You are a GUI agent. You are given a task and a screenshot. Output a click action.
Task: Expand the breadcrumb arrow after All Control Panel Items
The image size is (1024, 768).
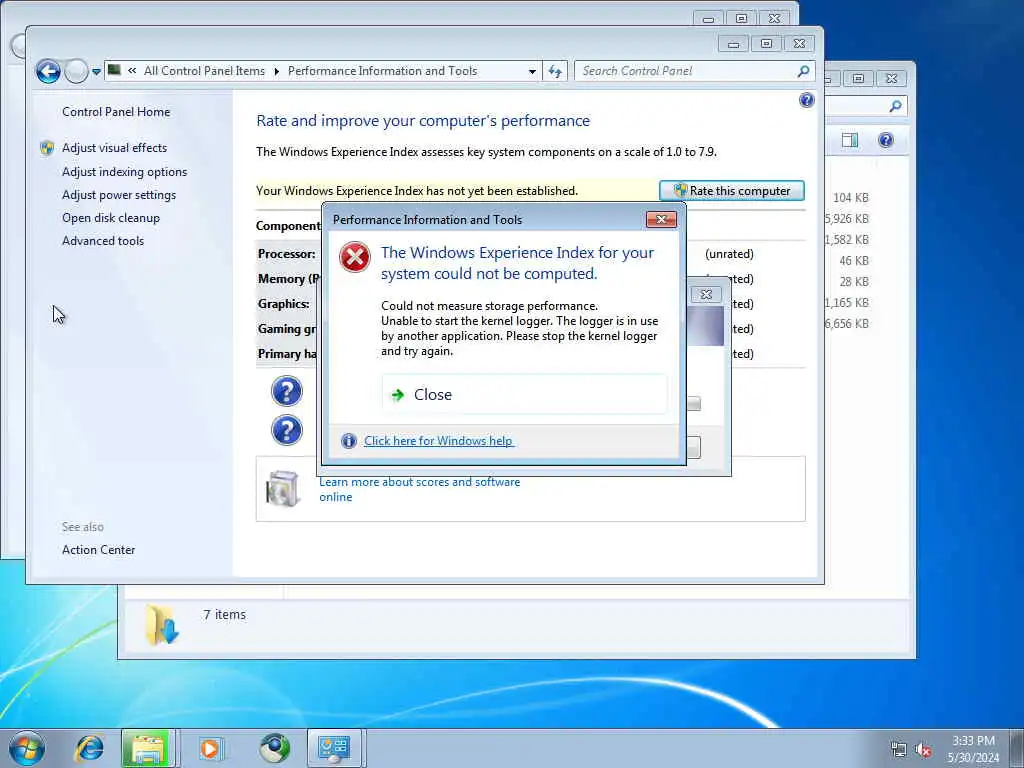[x=276, y=71]
